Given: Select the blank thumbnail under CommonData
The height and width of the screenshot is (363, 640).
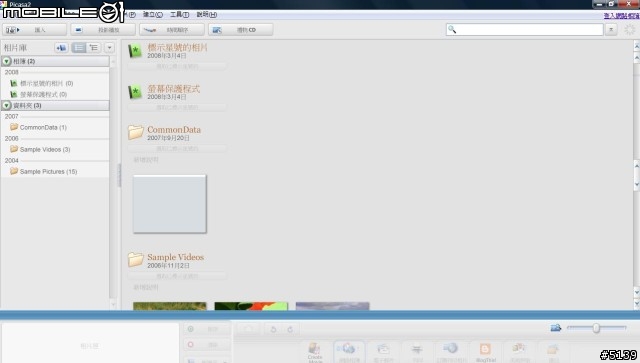Looking at the screenshot, I should click(170, 204).
